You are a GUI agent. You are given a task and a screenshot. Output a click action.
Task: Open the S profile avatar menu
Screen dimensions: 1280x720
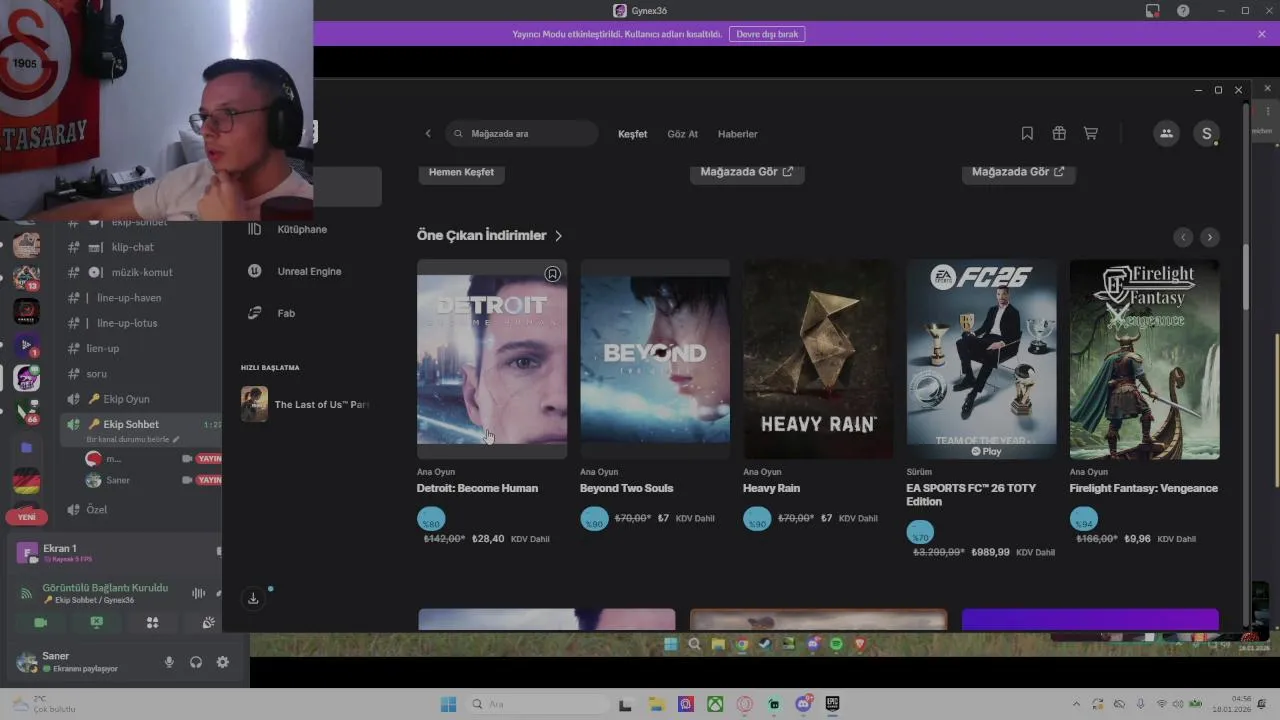1206,133
